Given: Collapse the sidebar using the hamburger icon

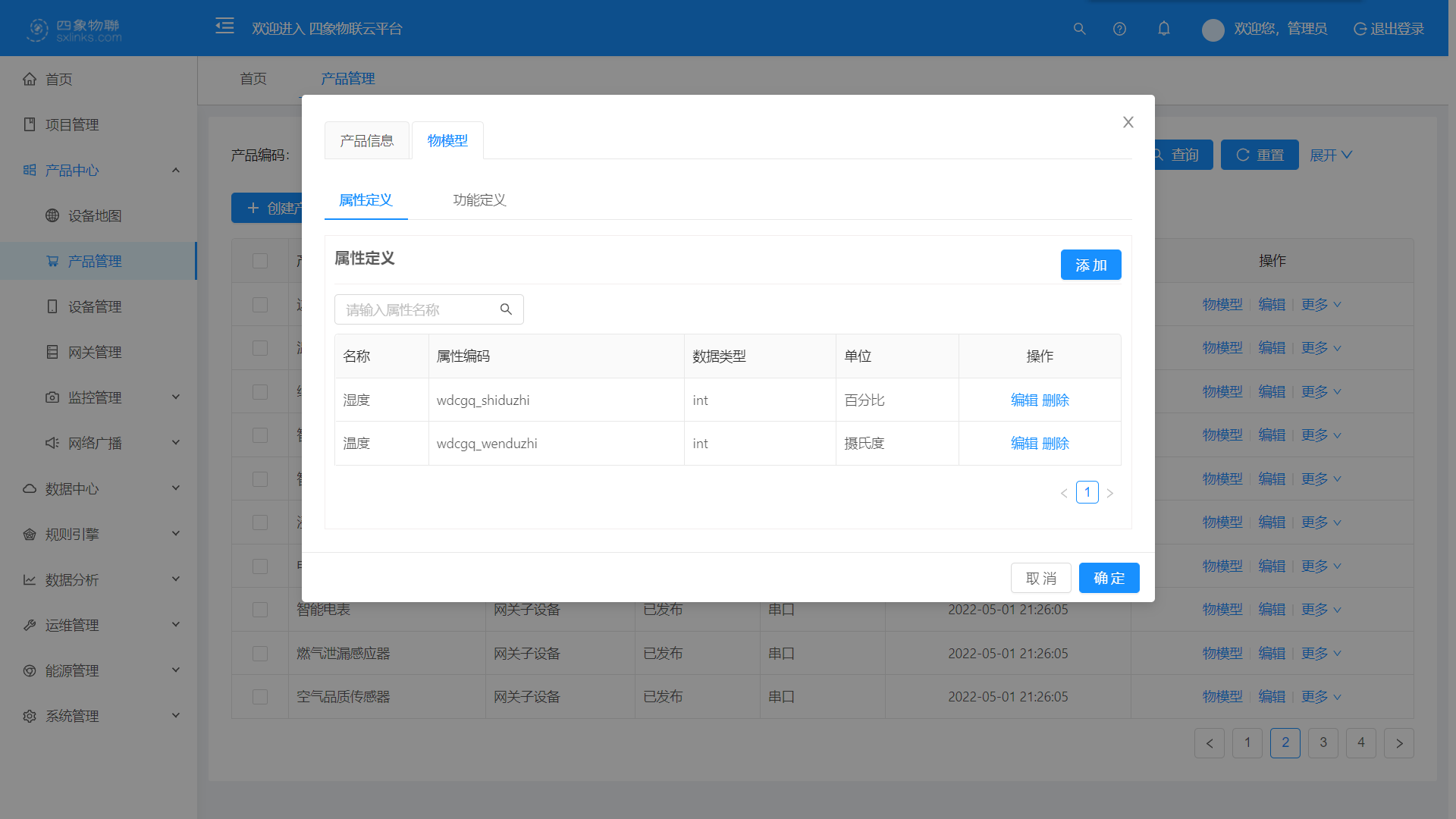Looking at the screenshot, I should [224, 25].
